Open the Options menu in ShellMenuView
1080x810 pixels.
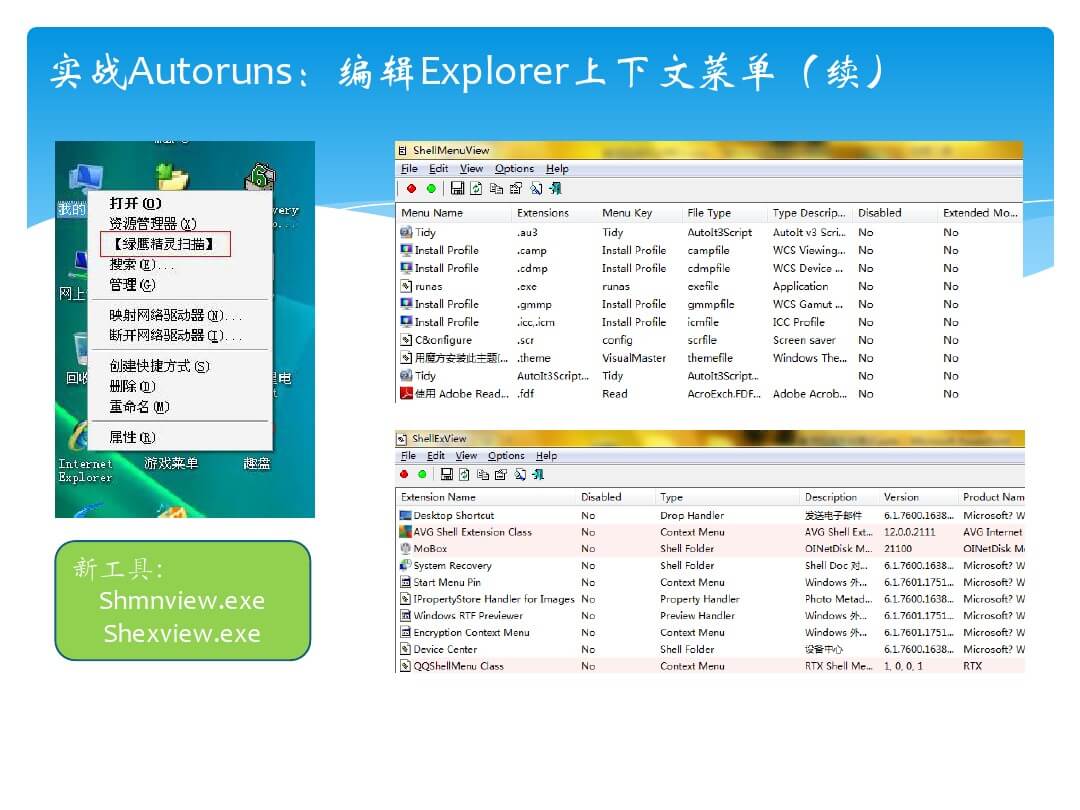pyautogui.click(x=514, y=169)
